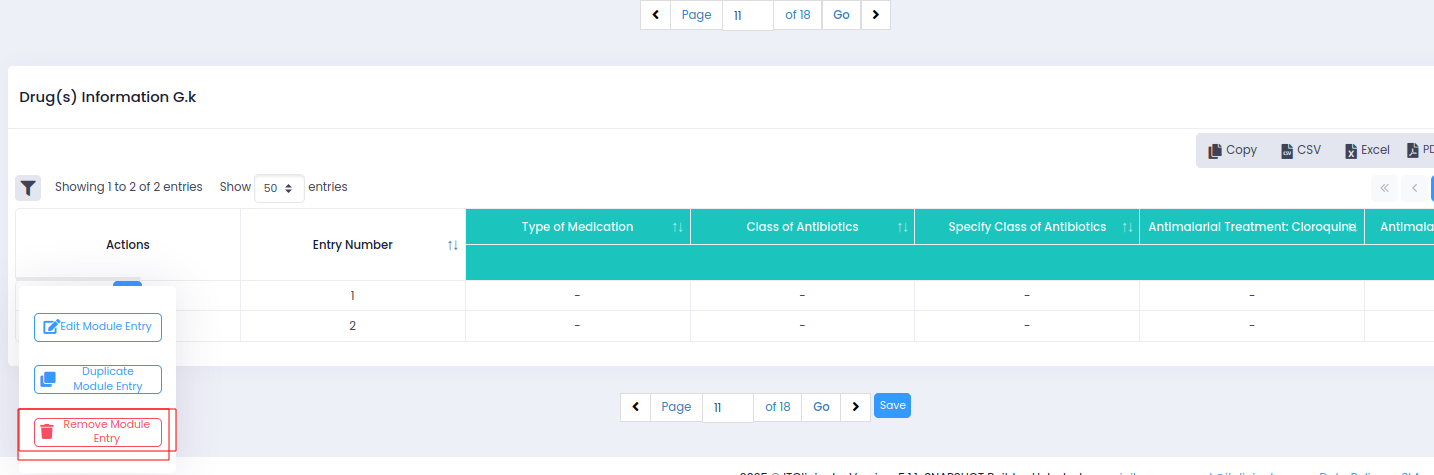Image resolution: width=1434 pixels, height=475 pixels.
Task: Click the bottom page number input field
Action: point(727,407)
